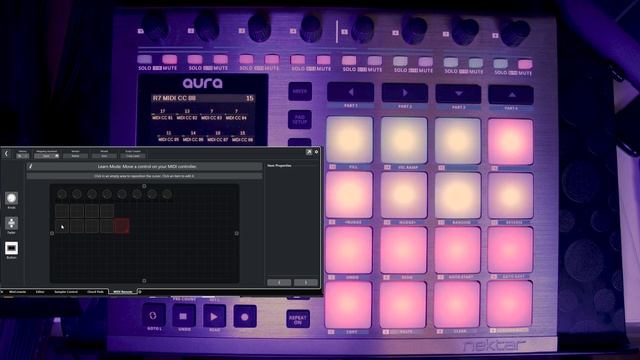
Task: Click the REPEAT ON button on the Aura
Action: 298,318
